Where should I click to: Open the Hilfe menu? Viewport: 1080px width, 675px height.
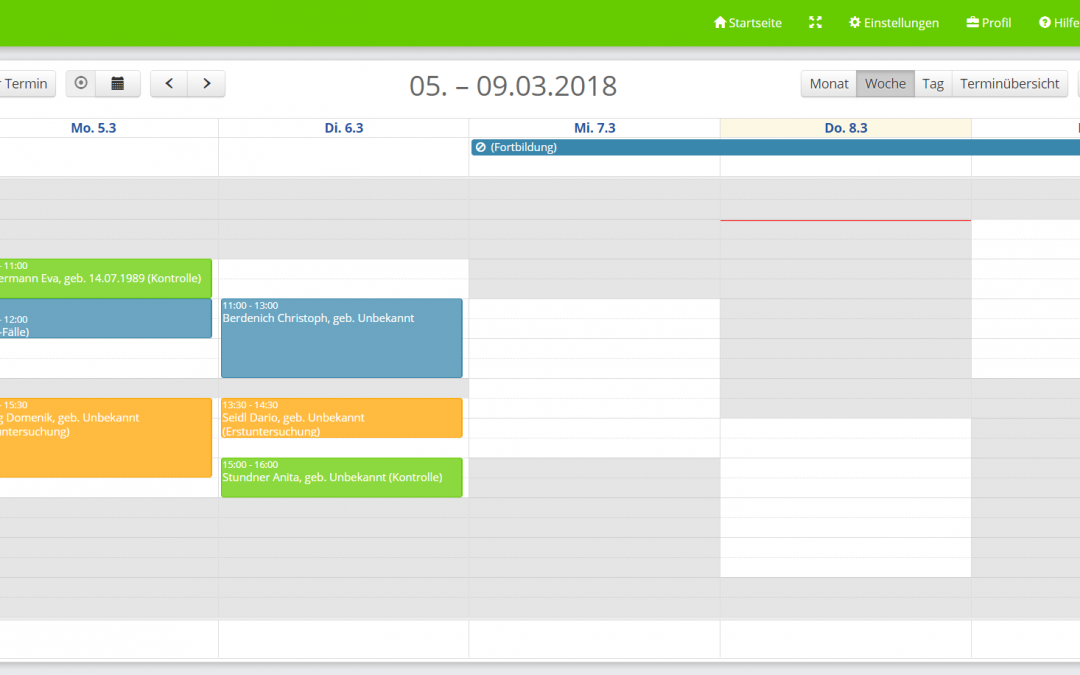coord(1059,23)
